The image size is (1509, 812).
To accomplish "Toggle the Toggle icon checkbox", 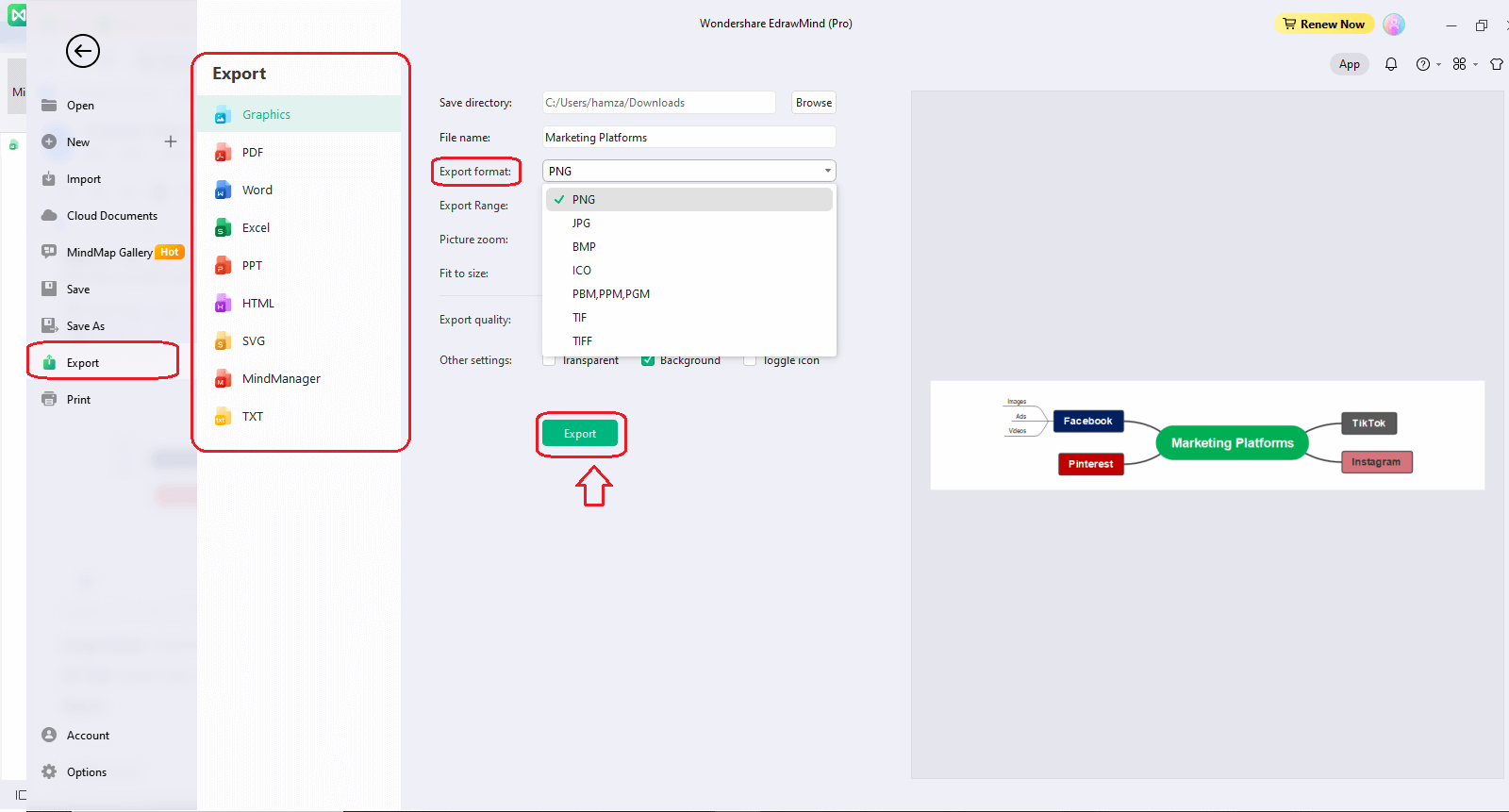I will tap(750, 360).
